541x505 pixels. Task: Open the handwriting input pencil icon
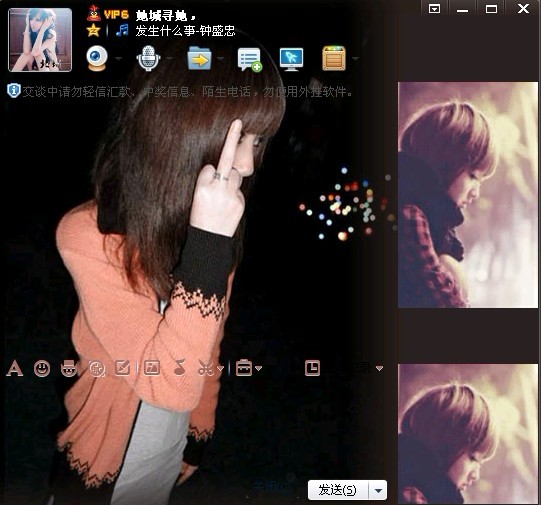pyautogui.click(x=123, y=368)
